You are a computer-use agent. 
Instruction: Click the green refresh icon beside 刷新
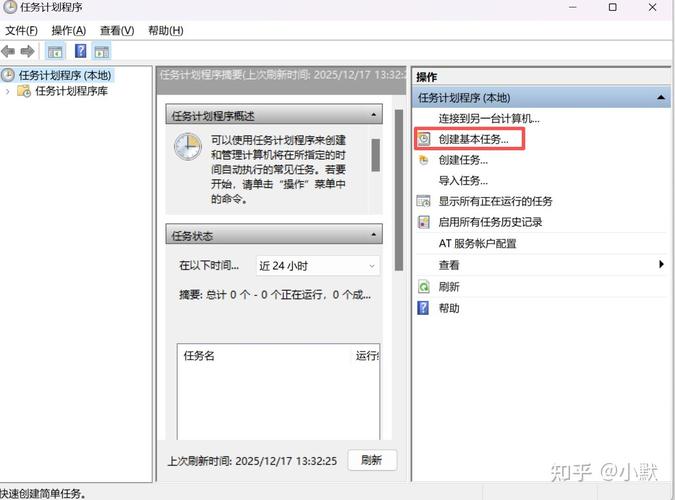point(424,286)
